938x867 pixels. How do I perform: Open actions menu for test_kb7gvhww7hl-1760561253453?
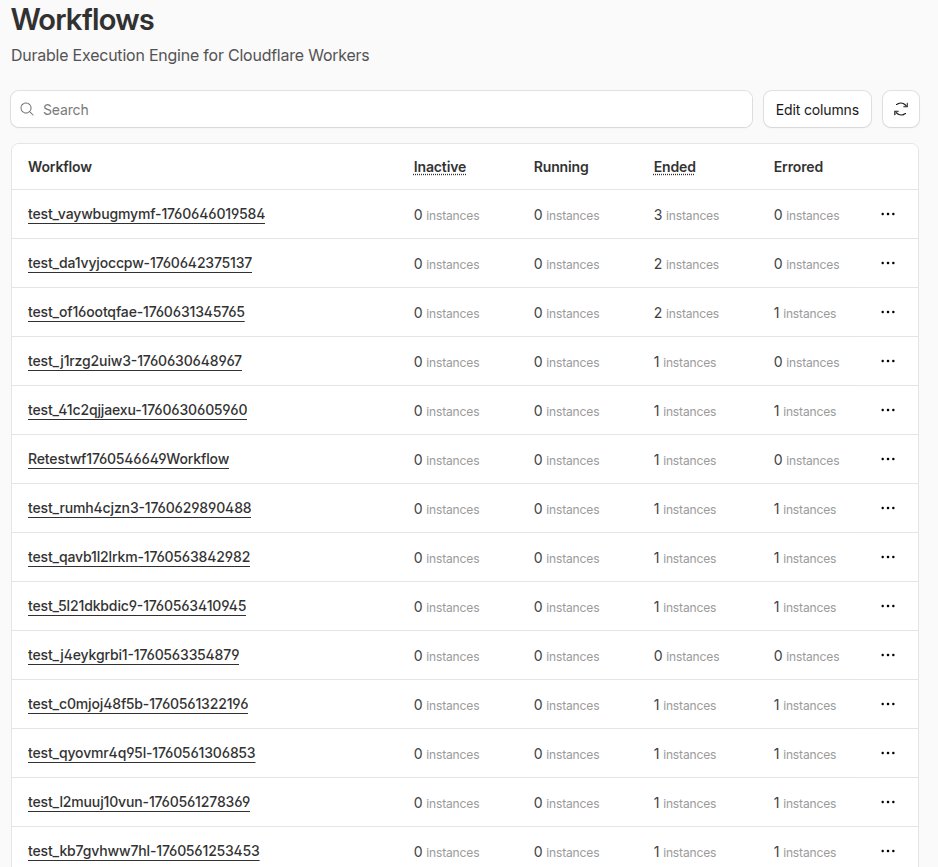tap(888, 851)
